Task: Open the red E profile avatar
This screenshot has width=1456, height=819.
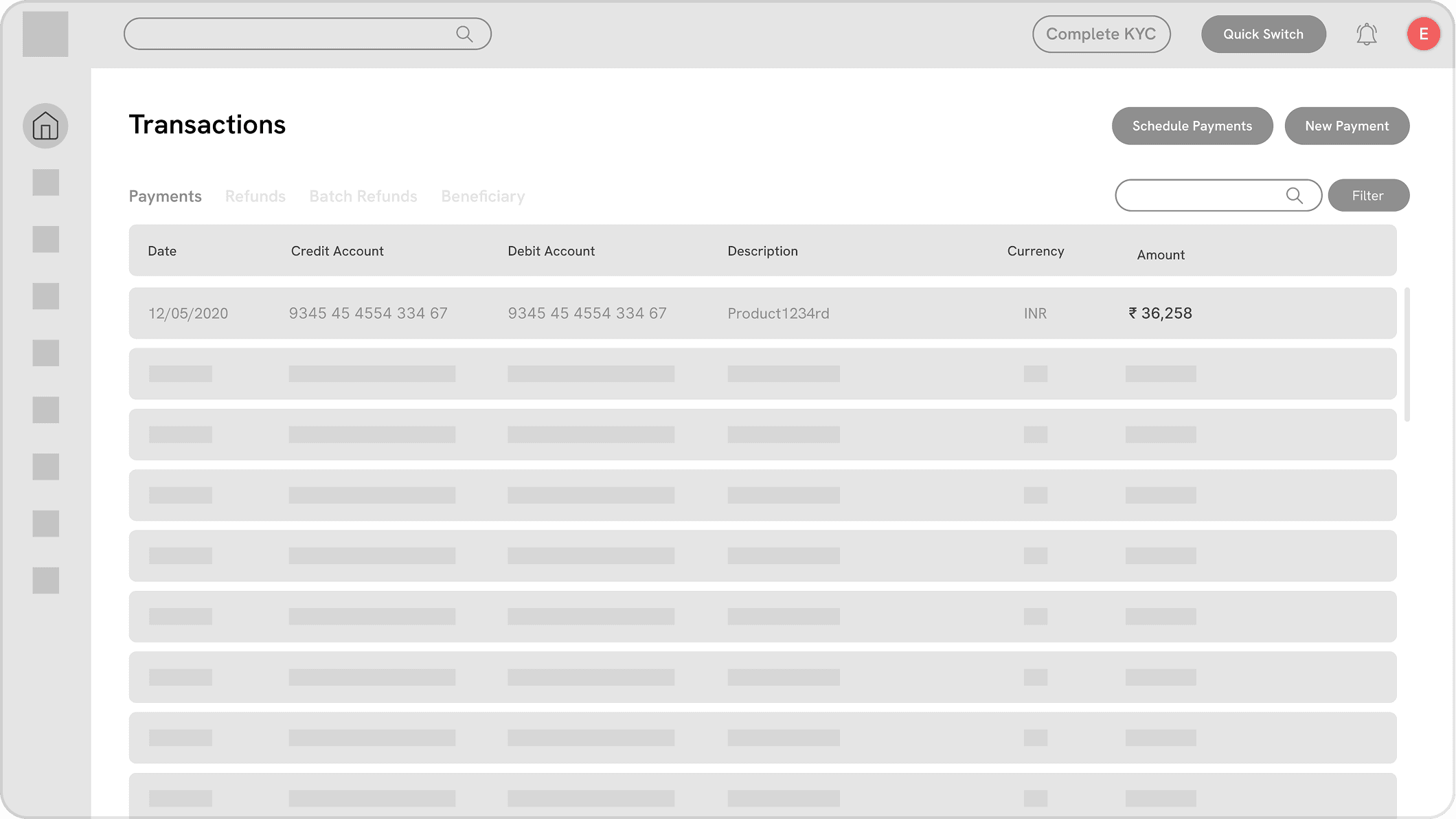Action: tap(1423, 34)
